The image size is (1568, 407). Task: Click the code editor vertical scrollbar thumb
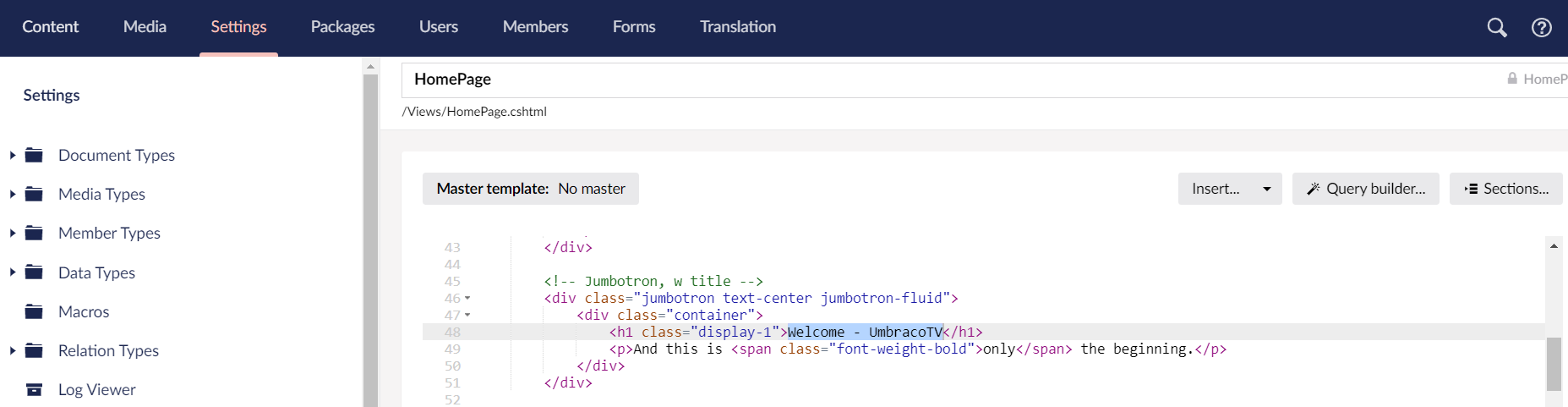[x=1554, y=364]
